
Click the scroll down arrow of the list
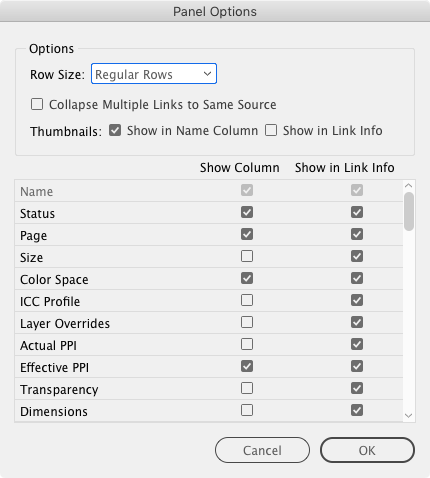pos(409,415)
